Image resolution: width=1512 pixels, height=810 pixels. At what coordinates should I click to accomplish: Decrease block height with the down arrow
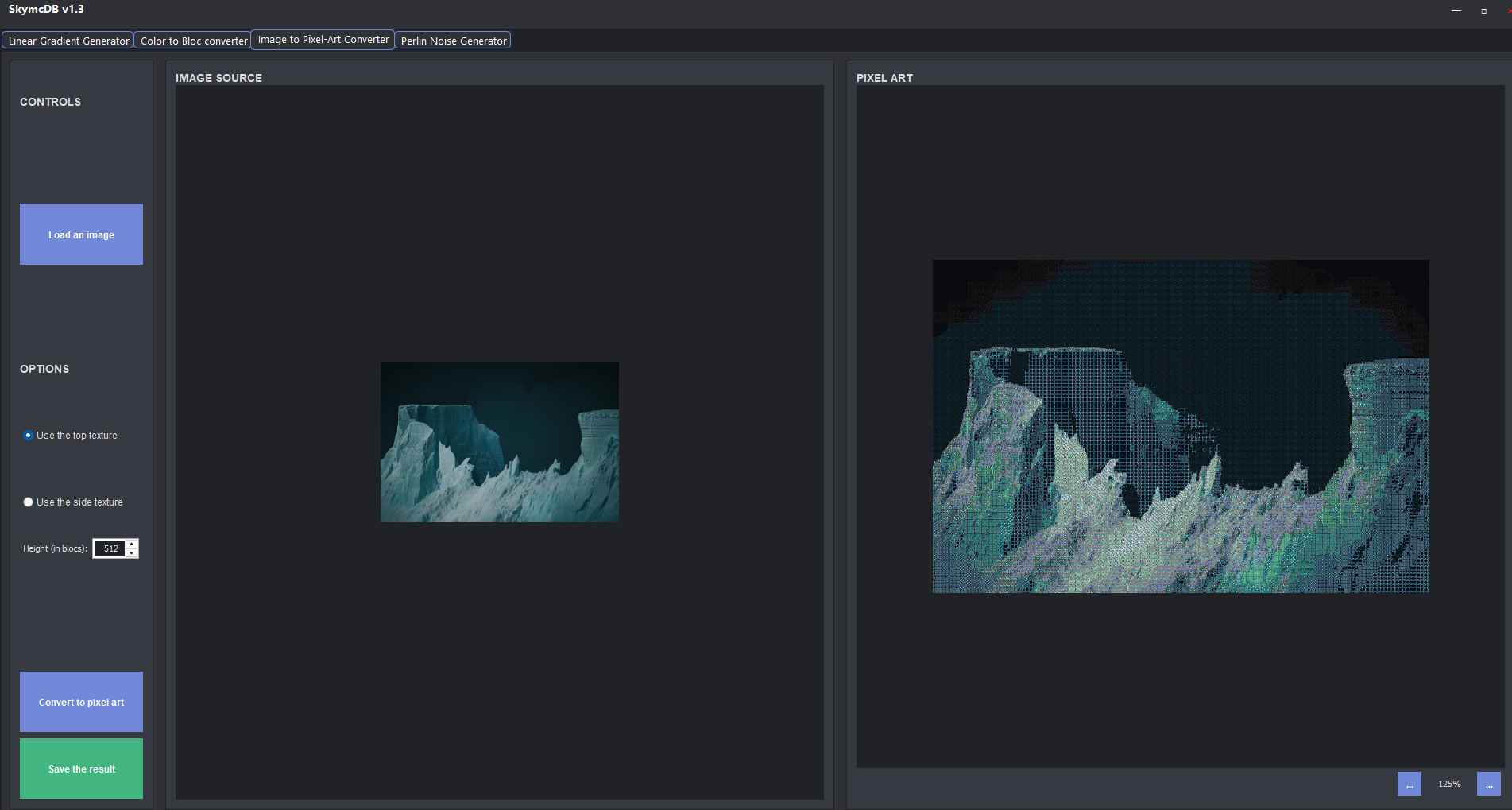132,553
